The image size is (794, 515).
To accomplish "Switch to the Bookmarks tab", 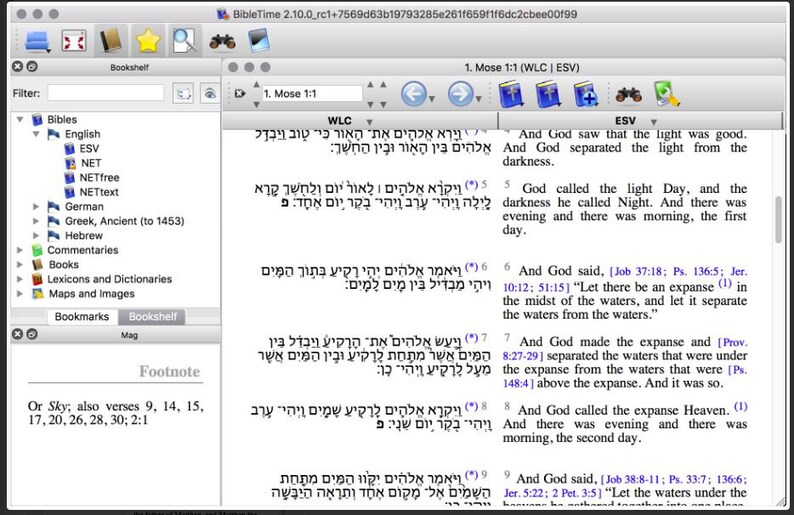I will click(x=82, y=316).
